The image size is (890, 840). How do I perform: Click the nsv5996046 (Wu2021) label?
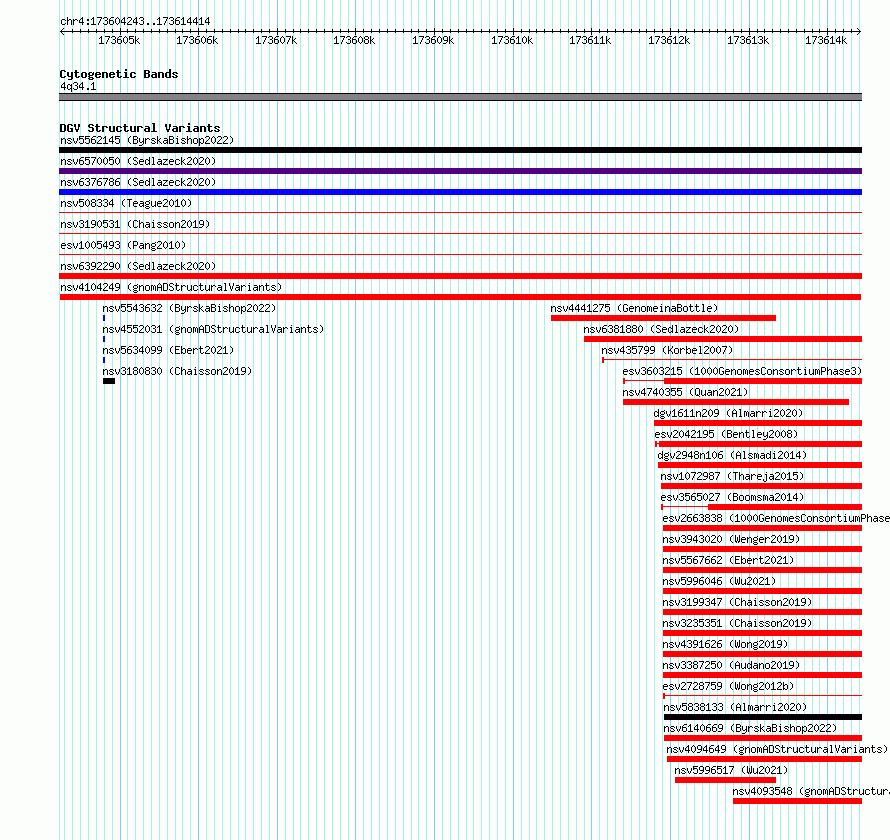[x=719, y=581]
